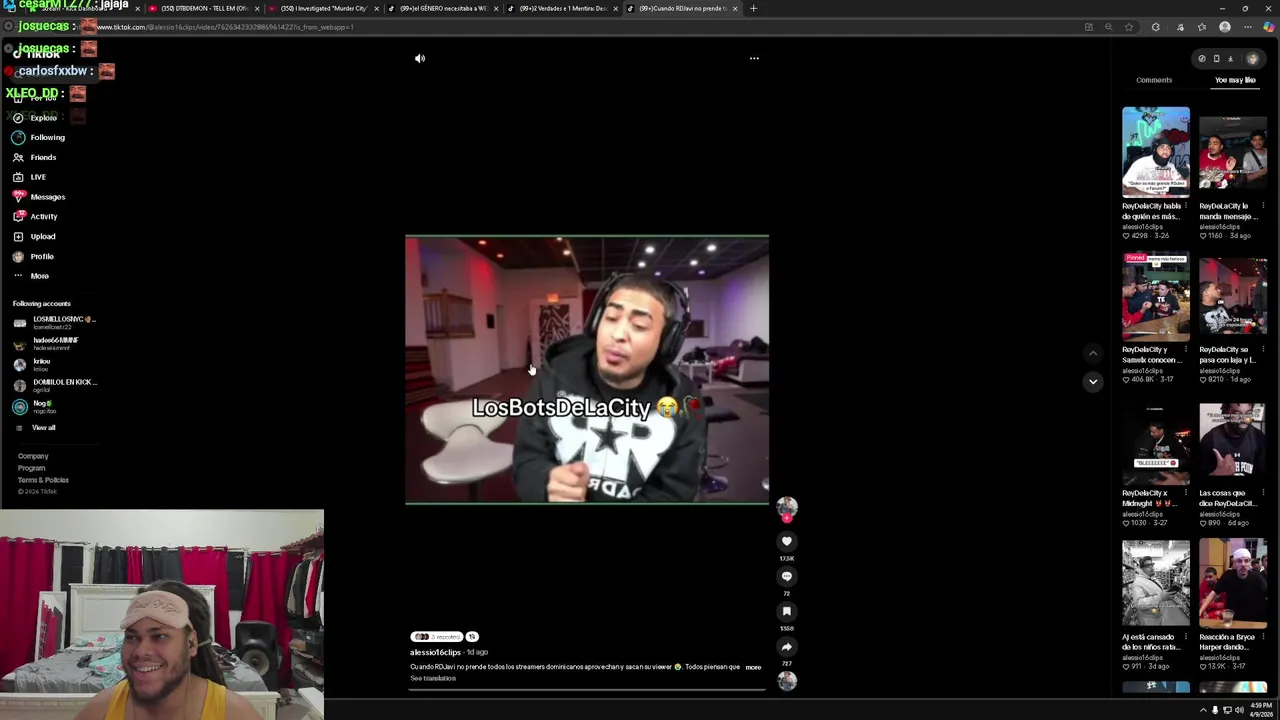
Task: Click the repost icon next to reposted badge
Action: (472, 637)
